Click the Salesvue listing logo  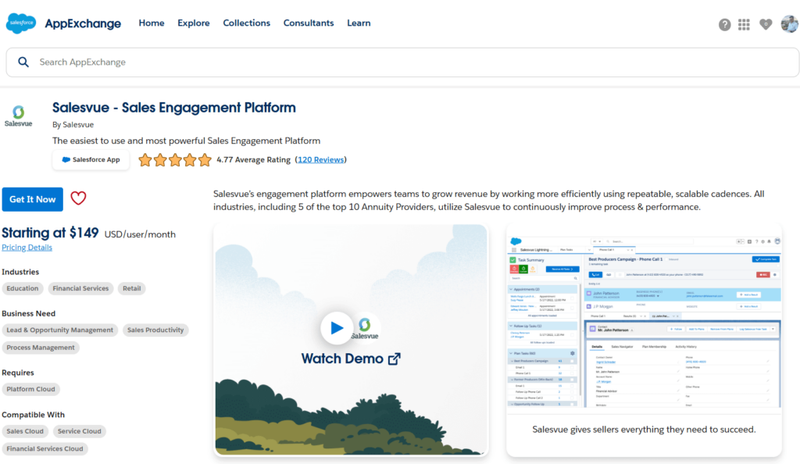(x=18, y=116)
